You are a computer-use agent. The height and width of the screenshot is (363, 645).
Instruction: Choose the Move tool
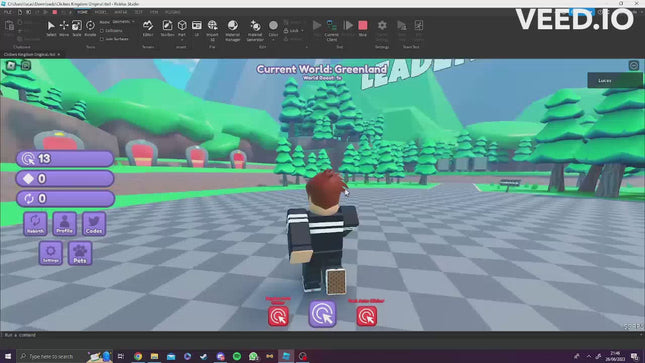[x=64, y=28]
